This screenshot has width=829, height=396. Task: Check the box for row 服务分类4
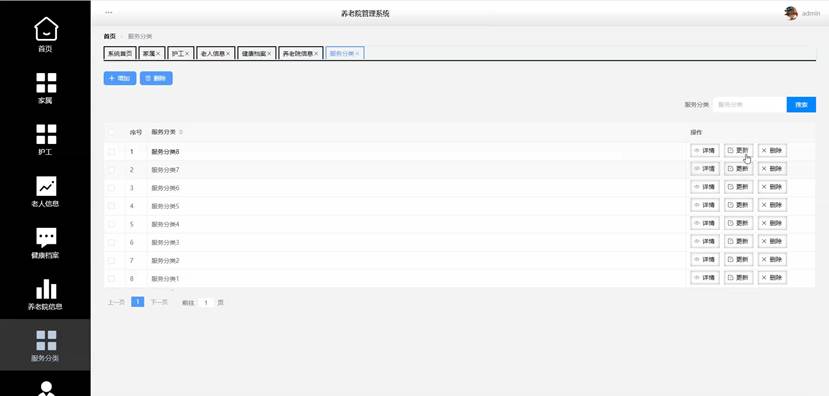(x=111, y=224)
